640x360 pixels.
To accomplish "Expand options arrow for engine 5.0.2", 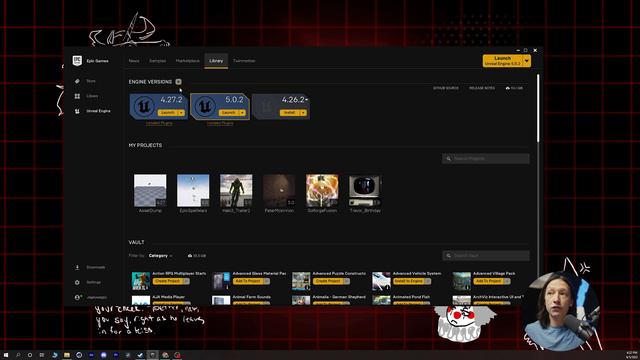I will [242, 113].
